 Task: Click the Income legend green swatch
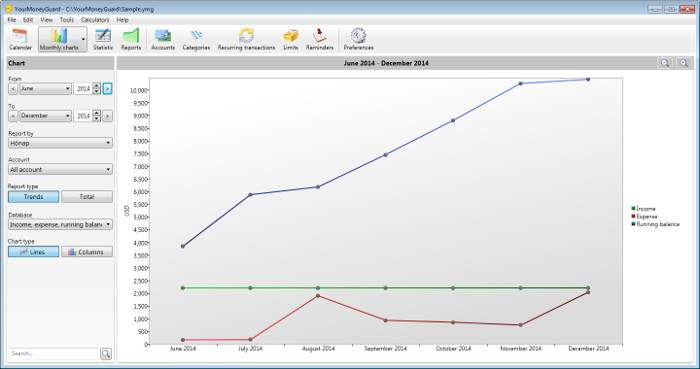pos(633,209)
